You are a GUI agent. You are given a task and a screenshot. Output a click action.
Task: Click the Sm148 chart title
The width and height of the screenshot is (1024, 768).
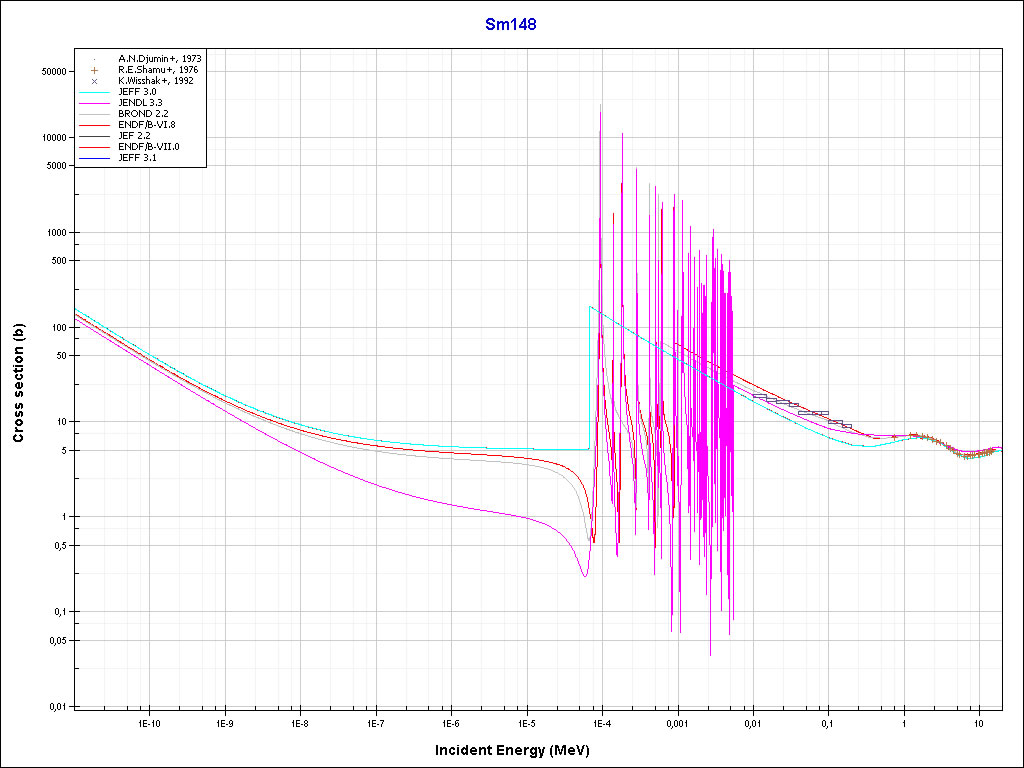click(512, 25)
